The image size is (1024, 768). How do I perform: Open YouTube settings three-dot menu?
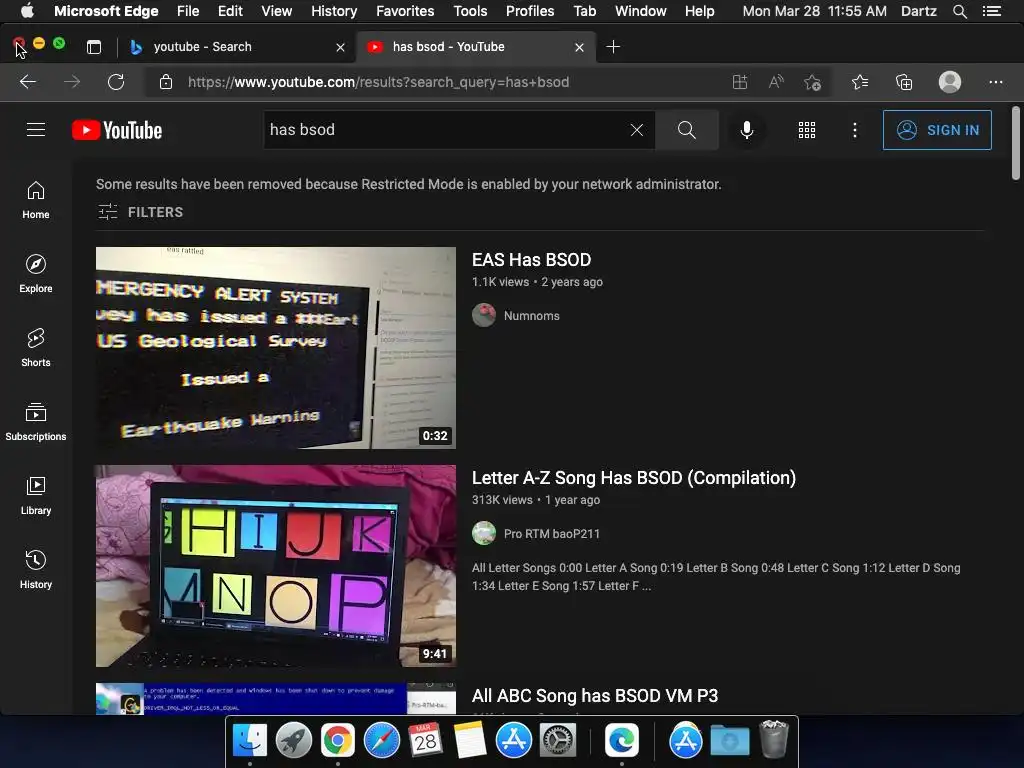[x=854, y=129]
